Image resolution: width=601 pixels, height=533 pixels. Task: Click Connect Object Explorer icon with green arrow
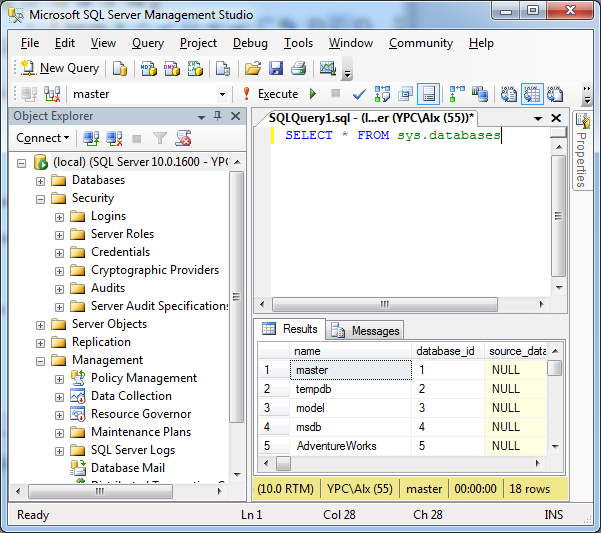91,138
